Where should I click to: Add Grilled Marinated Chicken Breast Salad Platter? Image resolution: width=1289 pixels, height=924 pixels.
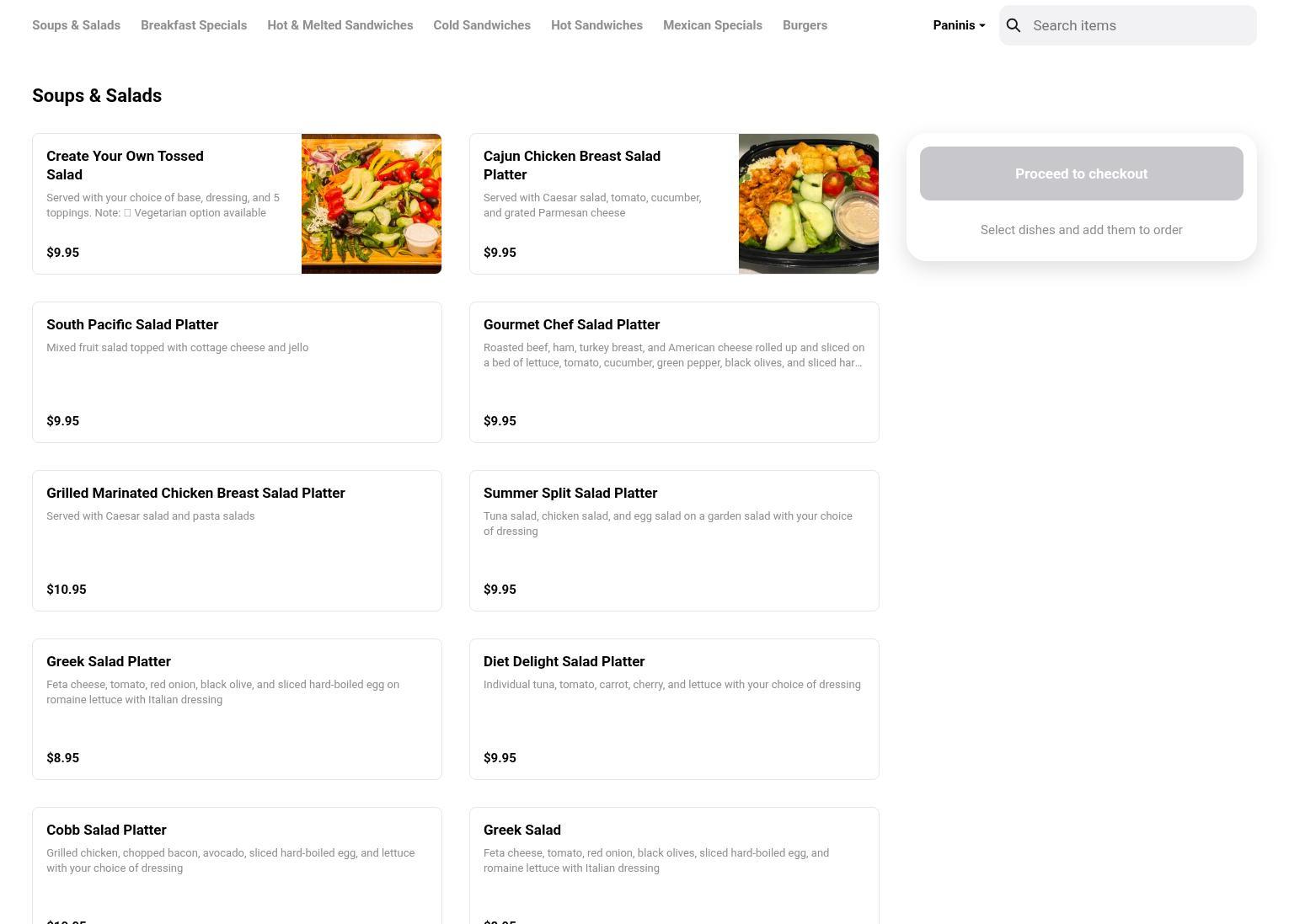(x=237, y=541)
